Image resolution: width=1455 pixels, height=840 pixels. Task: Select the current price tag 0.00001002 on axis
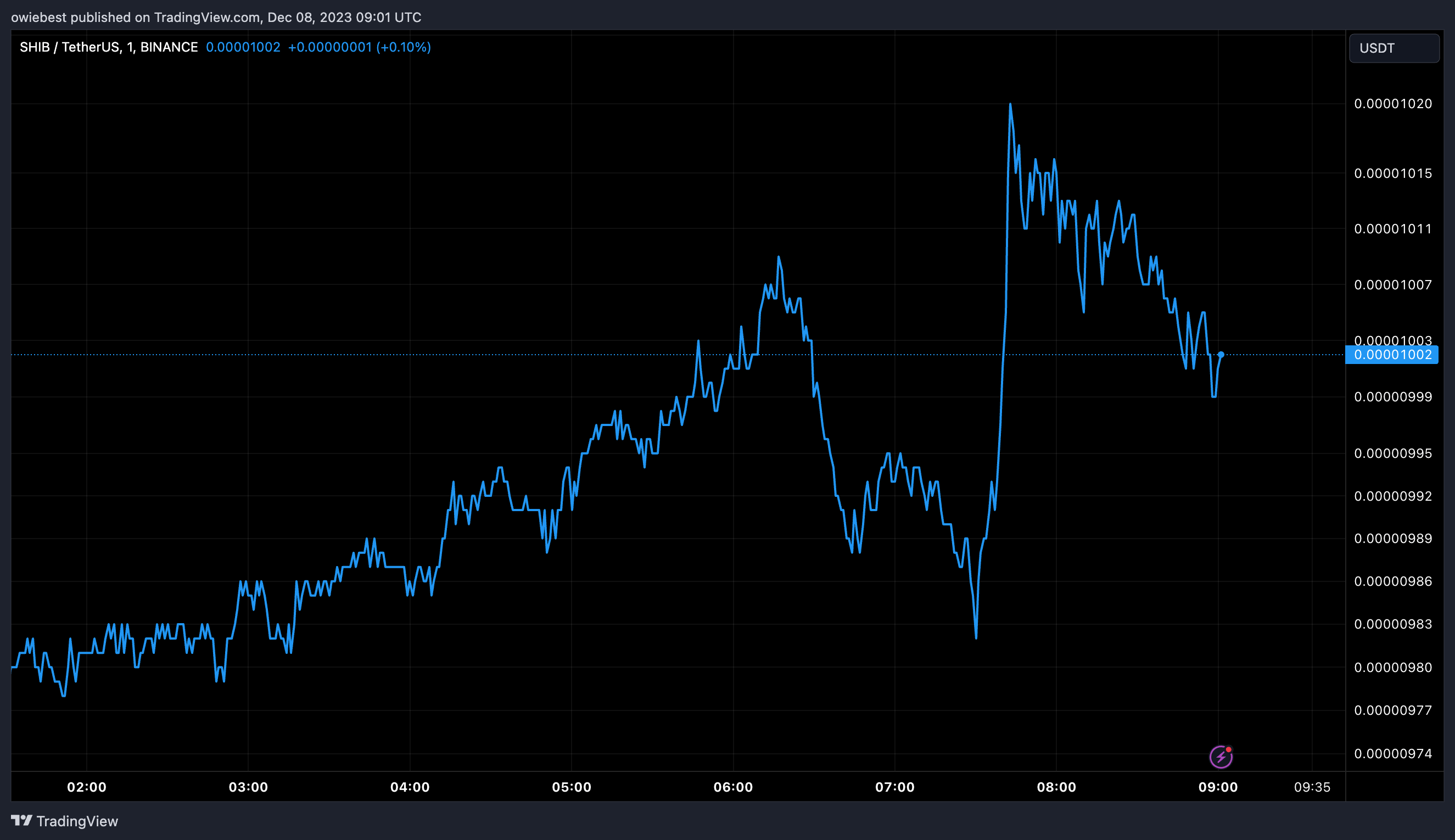point(1391,355)
